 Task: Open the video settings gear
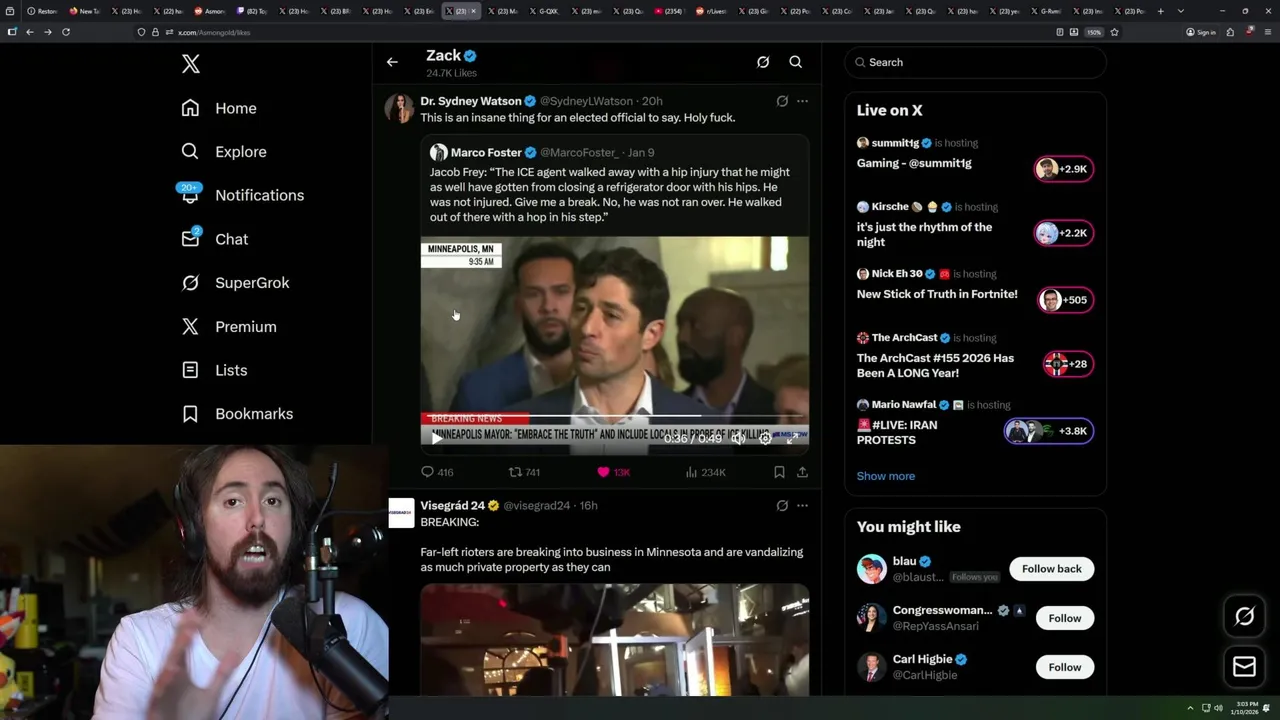point(765,438)
